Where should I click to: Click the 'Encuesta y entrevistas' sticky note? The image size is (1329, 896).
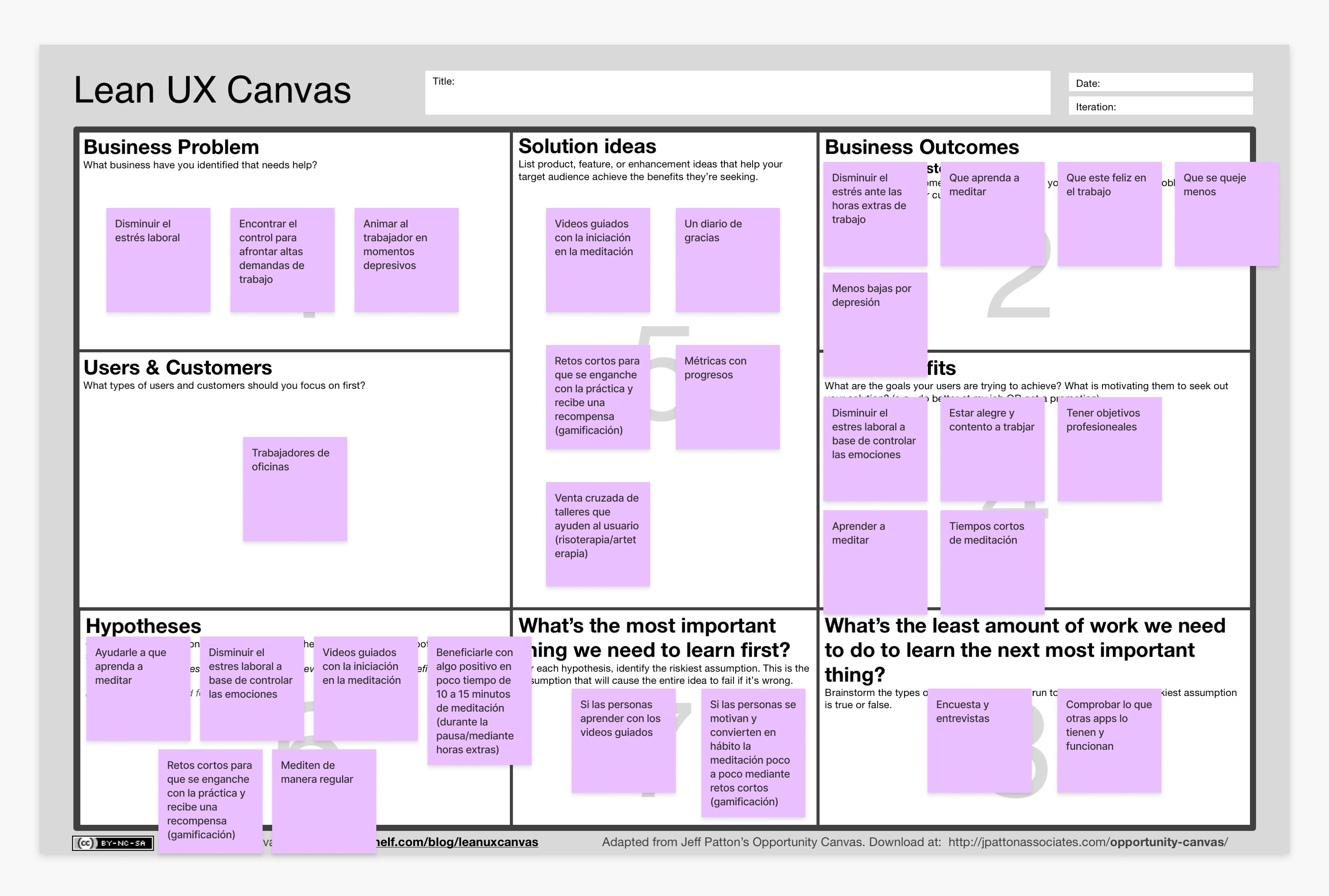click(979, 741)
